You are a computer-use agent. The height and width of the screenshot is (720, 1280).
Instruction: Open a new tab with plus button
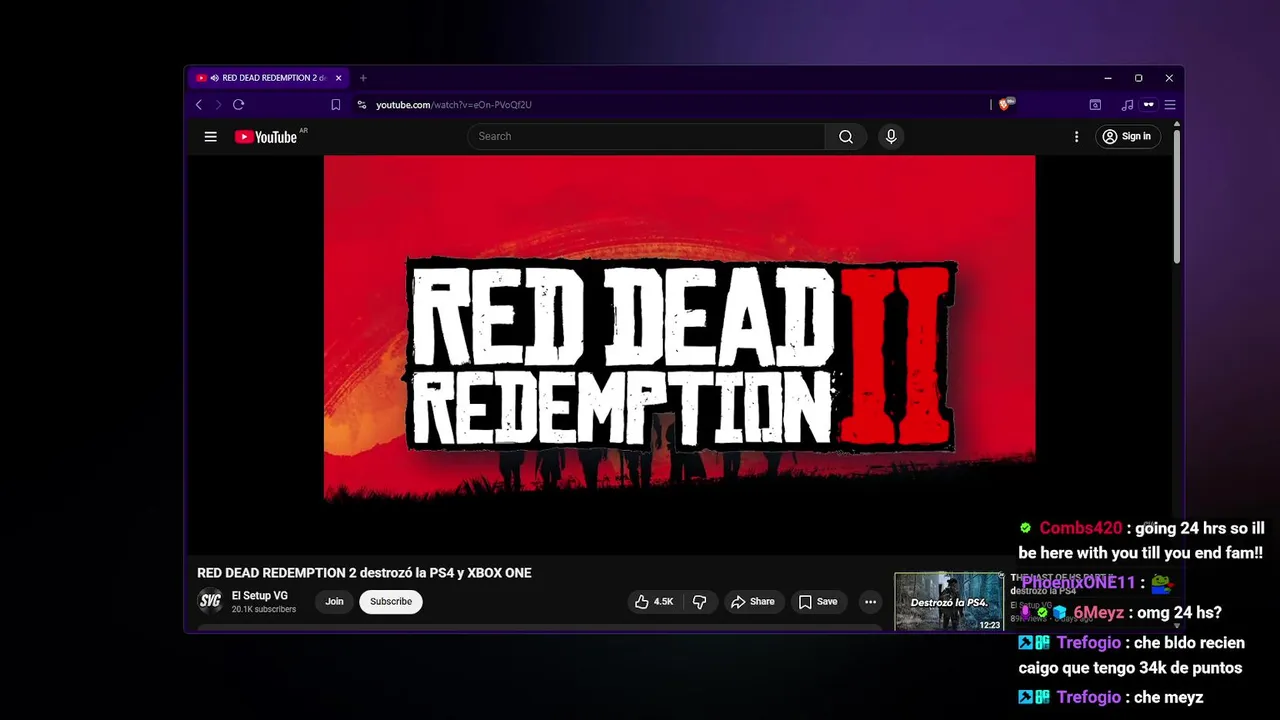[363, 78]
